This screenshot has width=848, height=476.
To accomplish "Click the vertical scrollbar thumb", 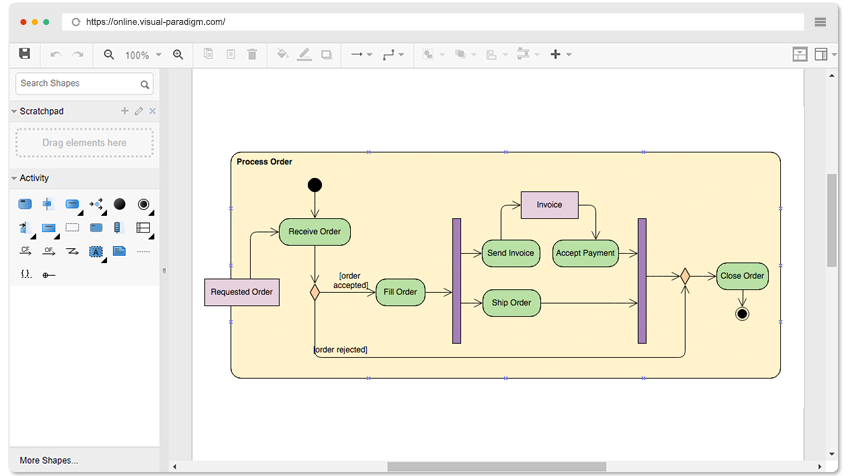I will pos(832,220).
